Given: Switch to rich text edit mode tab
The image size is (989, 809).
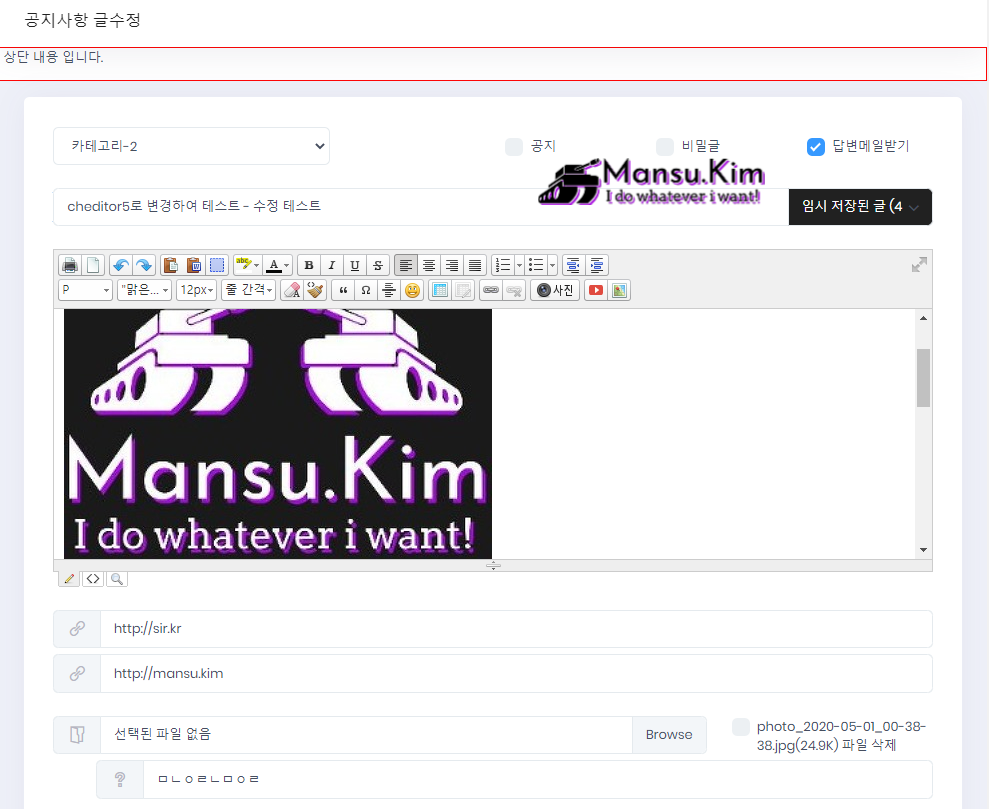Looking at the screenshot, I should click(x=69, y=579).
